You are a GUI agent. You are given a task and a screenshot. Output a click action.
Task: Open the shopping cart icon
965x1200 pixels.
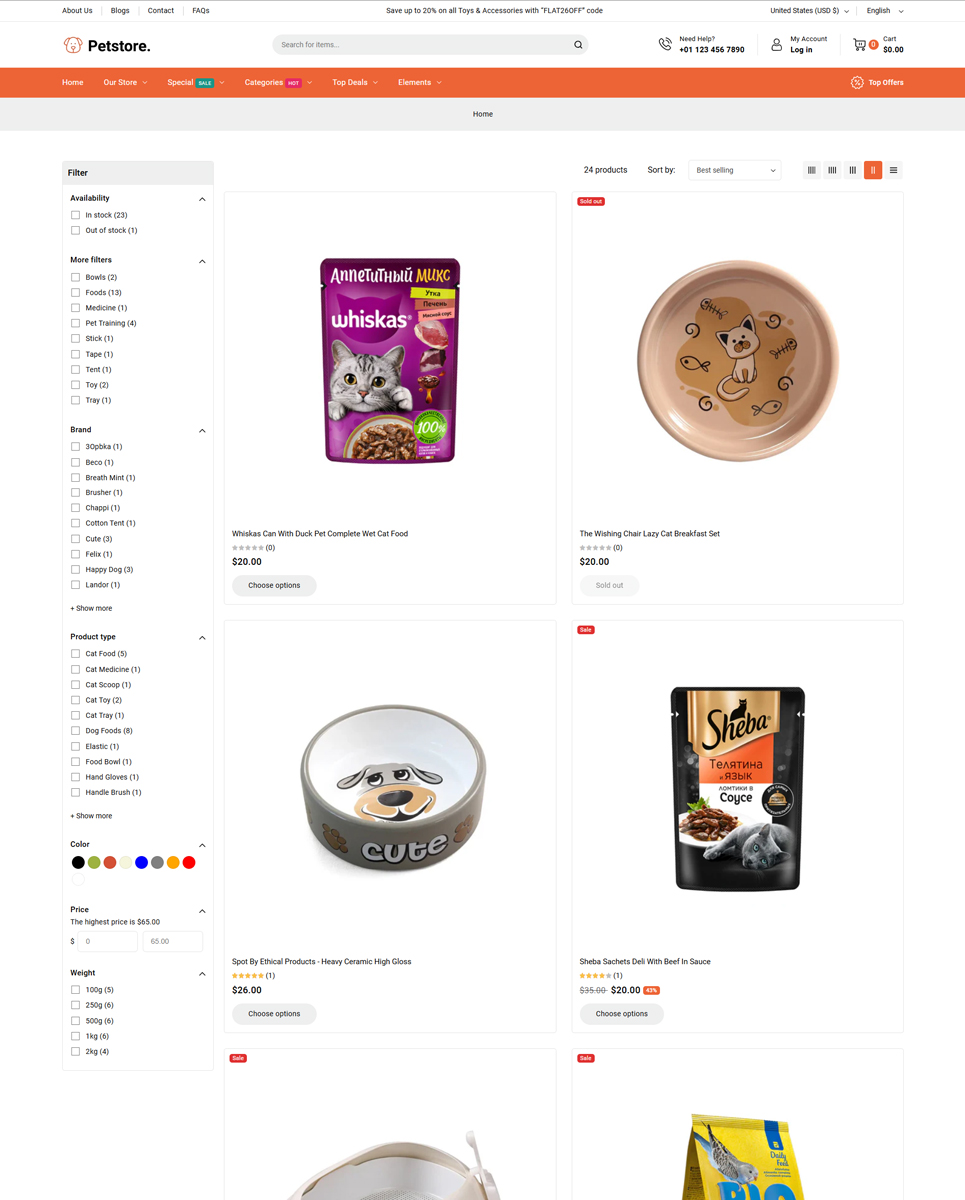pos(859,44)
